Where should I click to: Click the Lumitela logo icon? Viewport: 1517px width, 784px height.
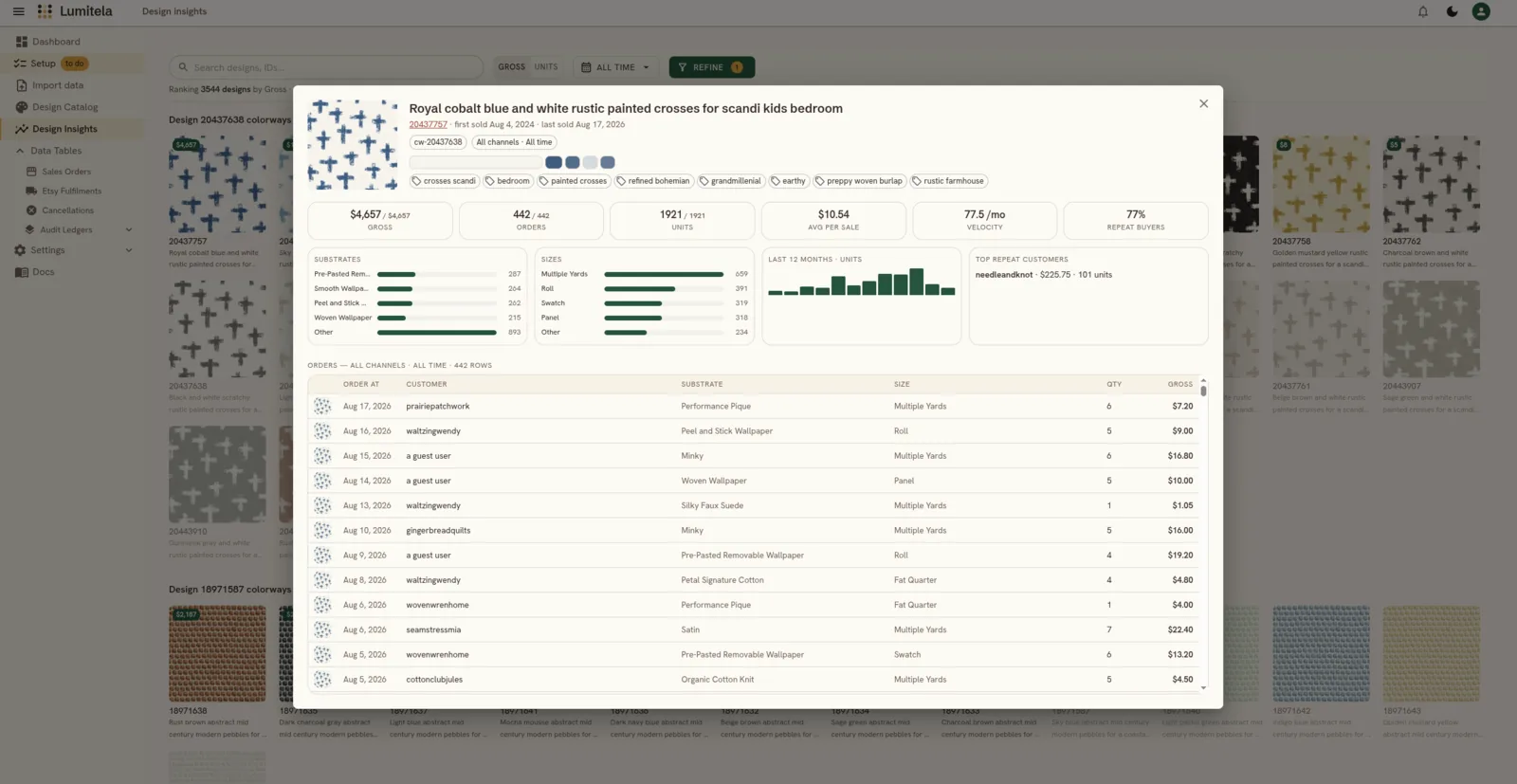click(x=45, y=11)
